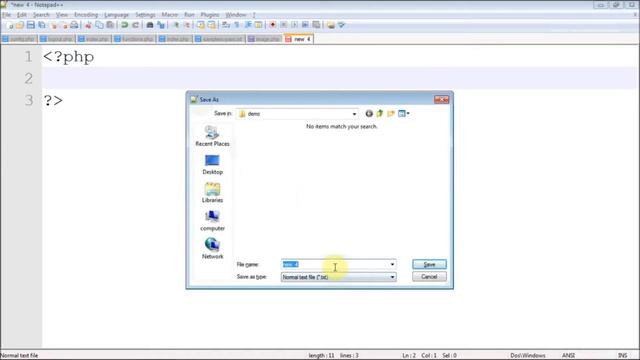Click the Dos\Windows status bar entry
This screenshot has width=640, height=360.
point(528,356)
